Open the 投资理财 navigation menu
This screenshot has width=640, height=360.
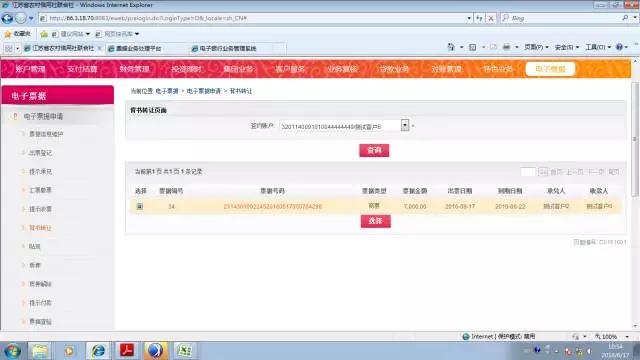(x=187, y=69)
